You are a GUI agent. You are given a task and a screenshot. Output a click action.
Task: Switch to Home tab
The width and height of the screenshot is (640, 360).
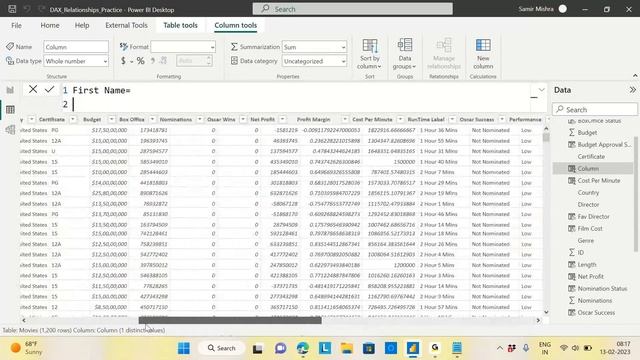tap(50, 25)
